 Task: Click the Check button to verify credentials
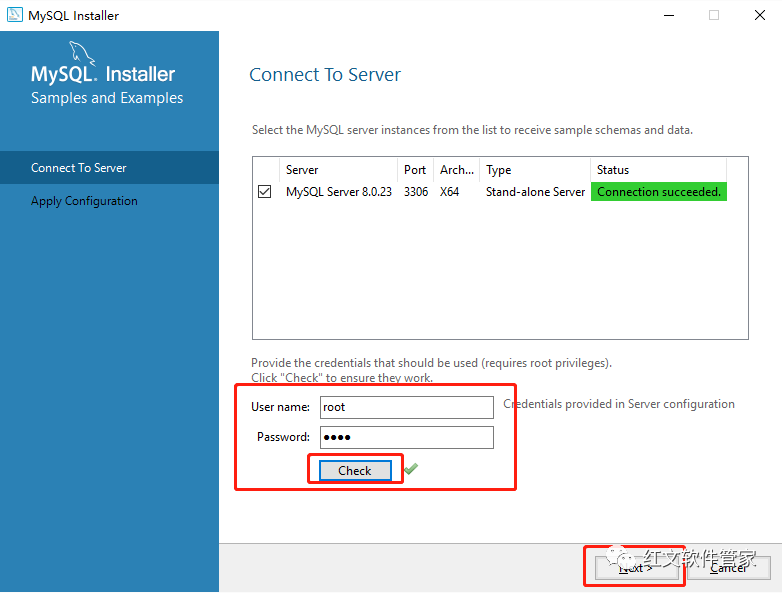[x=355, y=470]
